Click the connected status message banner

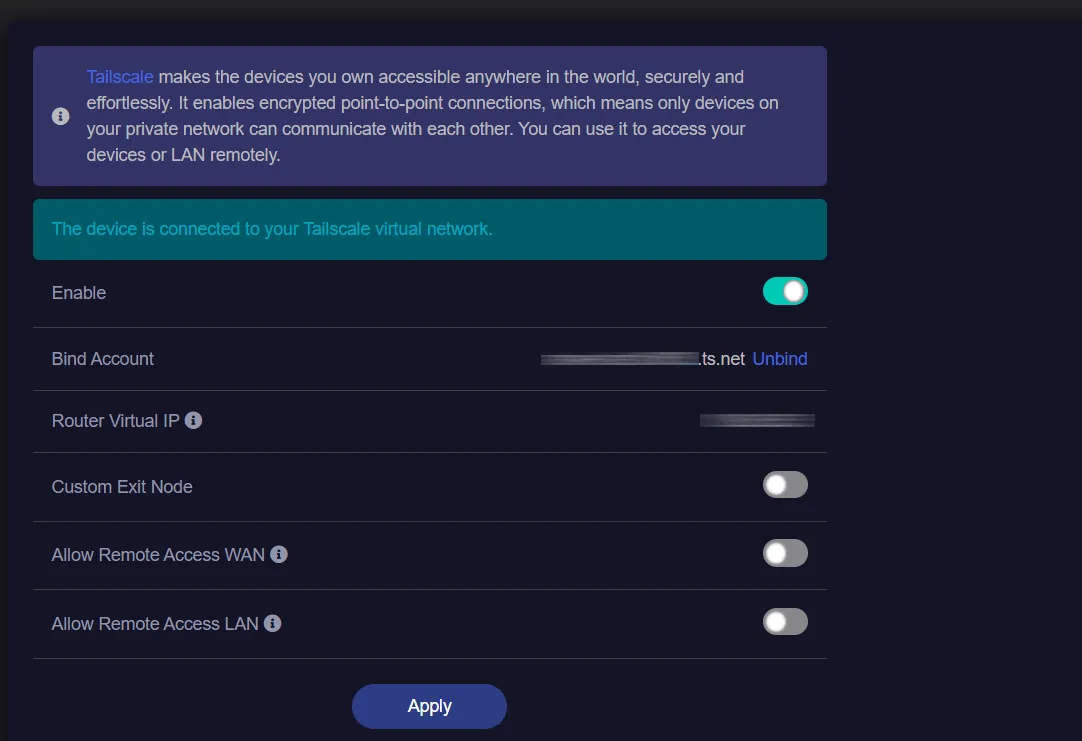(x=430, y=229)
